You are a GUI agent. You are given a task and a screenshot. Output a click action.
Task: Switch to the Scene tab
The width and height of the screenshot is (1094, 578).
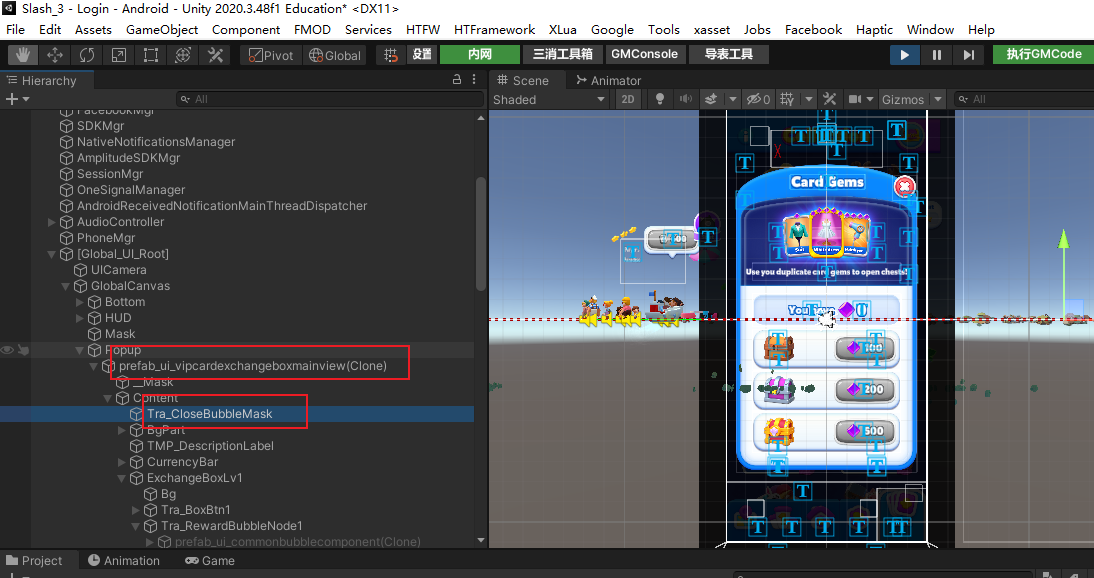coord(523,80)
